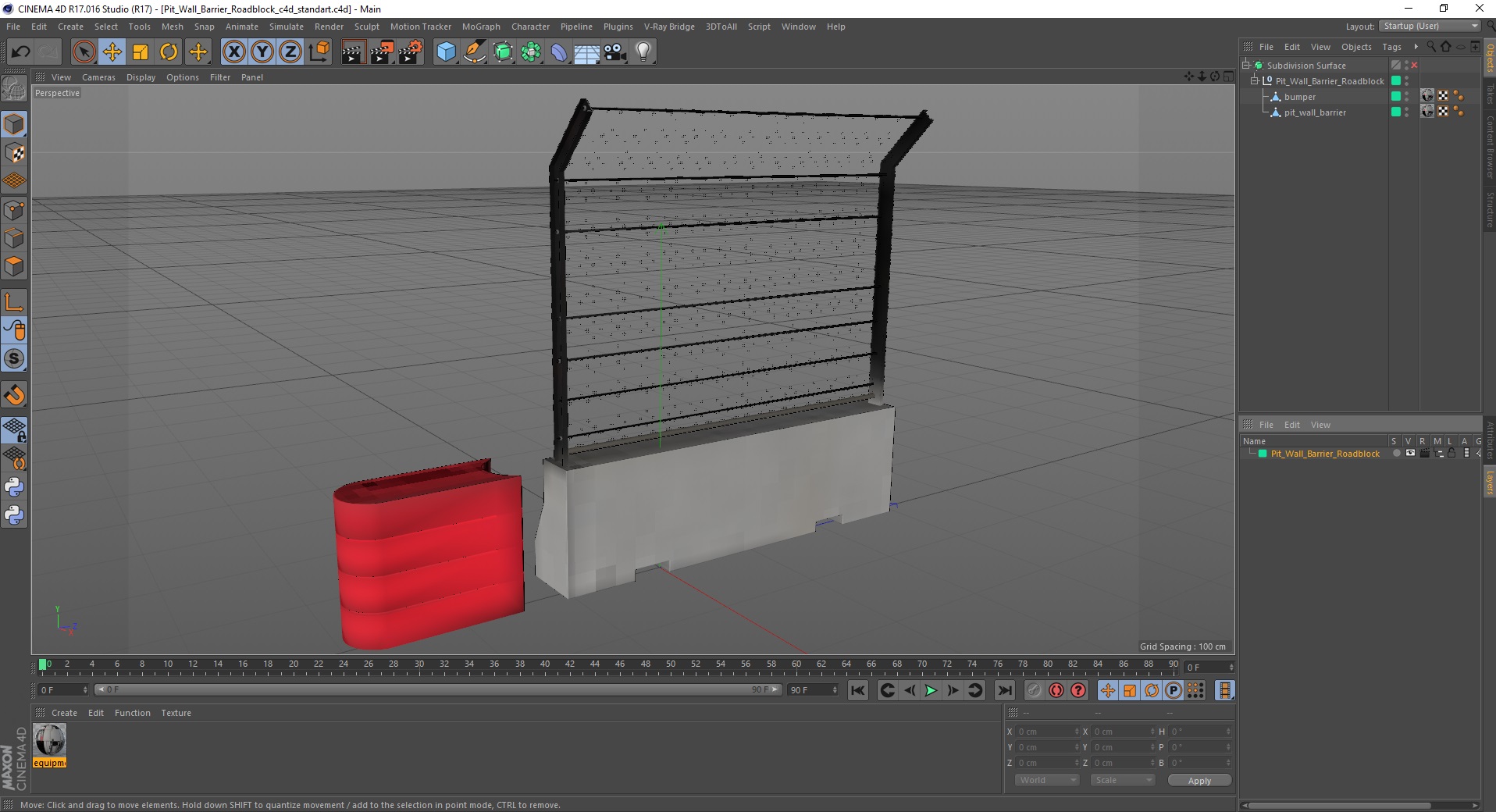The image size is (1496, 812).
Task: Add floor environment object icon
Action: (x=587, y=52)
